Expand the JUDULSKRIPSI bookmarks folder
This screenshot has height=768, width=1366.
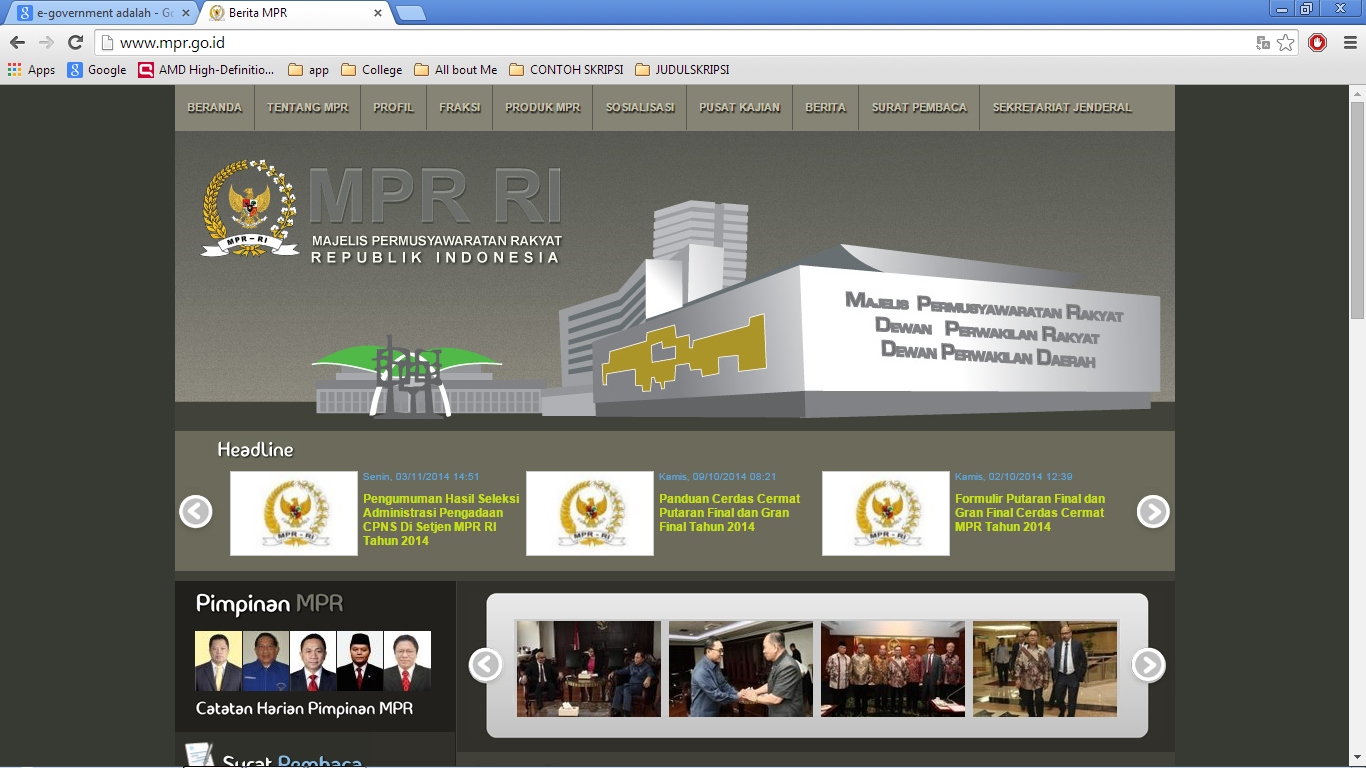682,70
